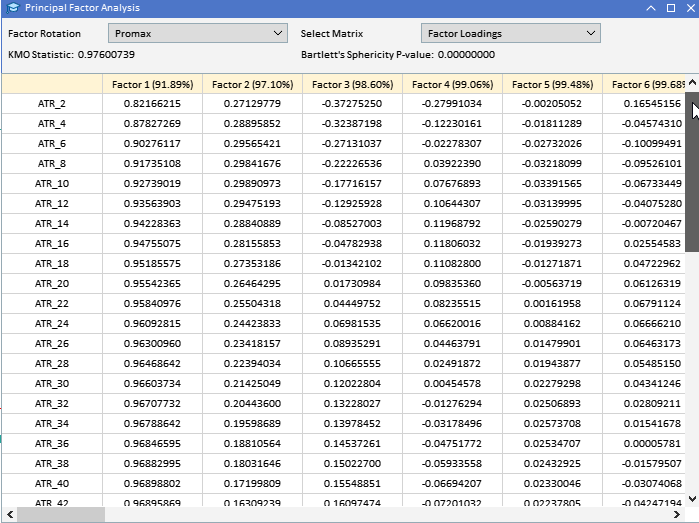Select the ATR_20 row header
The width and height of the screenshot is (699, 523).
pos(52,284)
